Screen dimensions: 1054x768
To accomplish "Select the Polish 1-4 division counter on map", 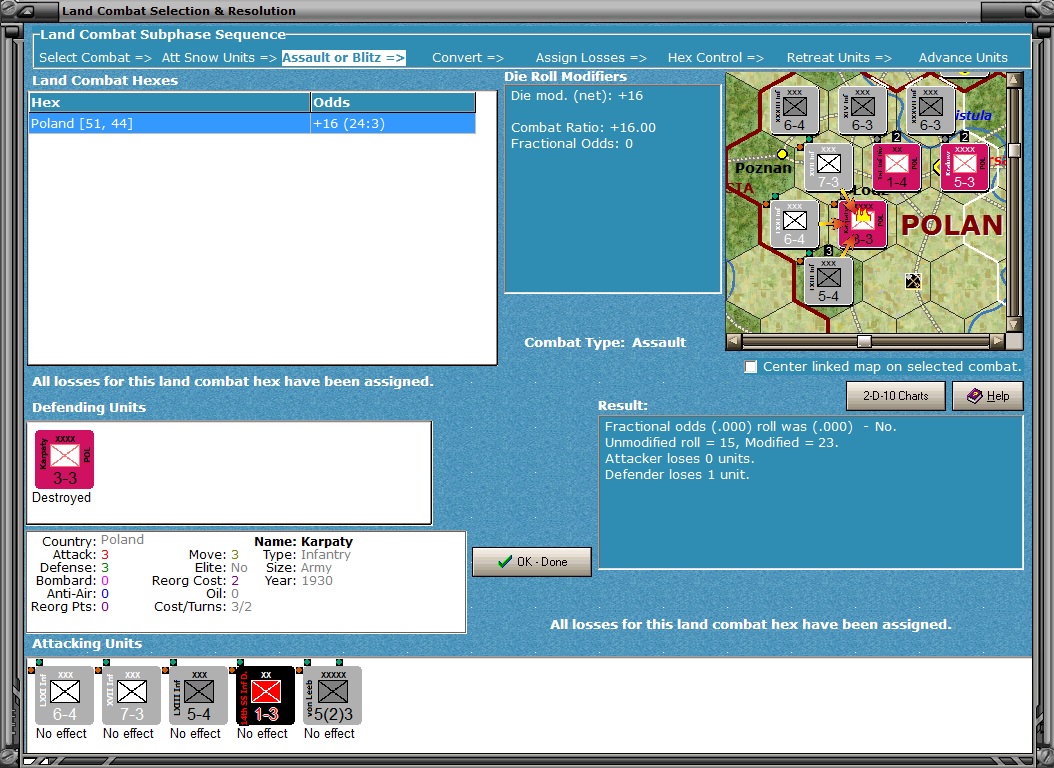I will [x=897, y=167].
